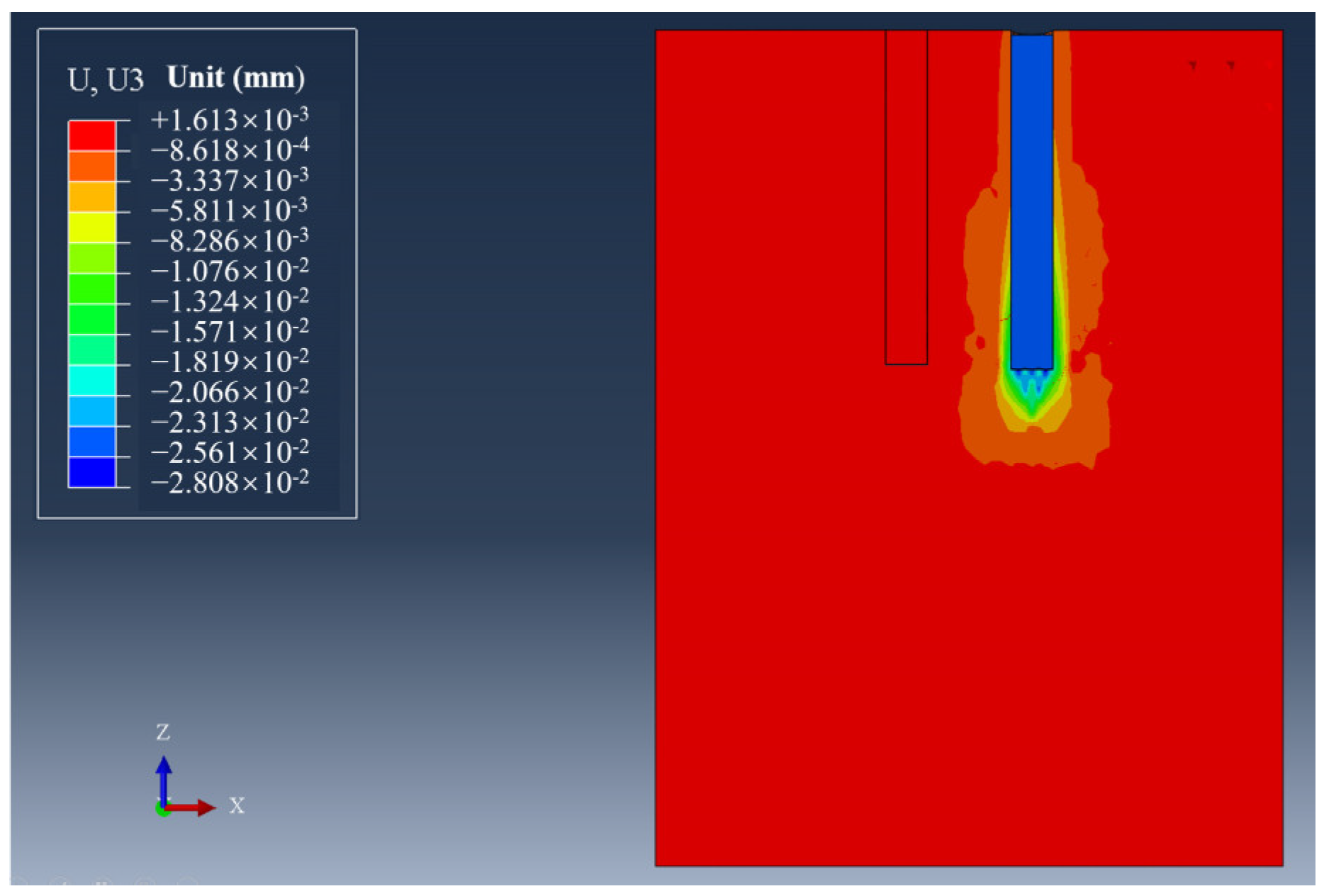
Task: Click the legend value −2.066×10⁻²
Action: point(230,391)
